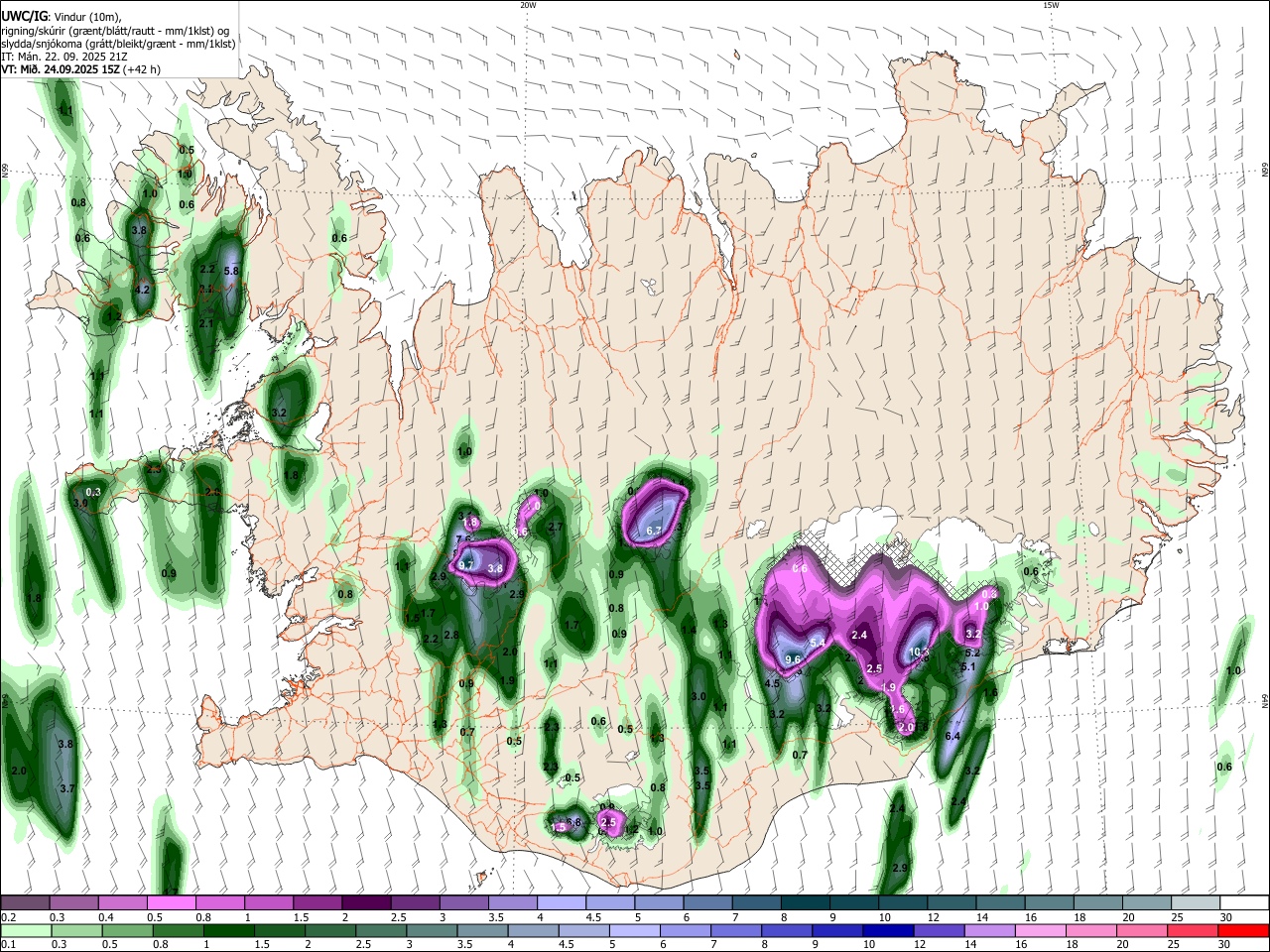This screenshot has height=952, width=1270.
Task: Pick the violet 14 swatch in the lower scale
Action: [x=988, y=930]
